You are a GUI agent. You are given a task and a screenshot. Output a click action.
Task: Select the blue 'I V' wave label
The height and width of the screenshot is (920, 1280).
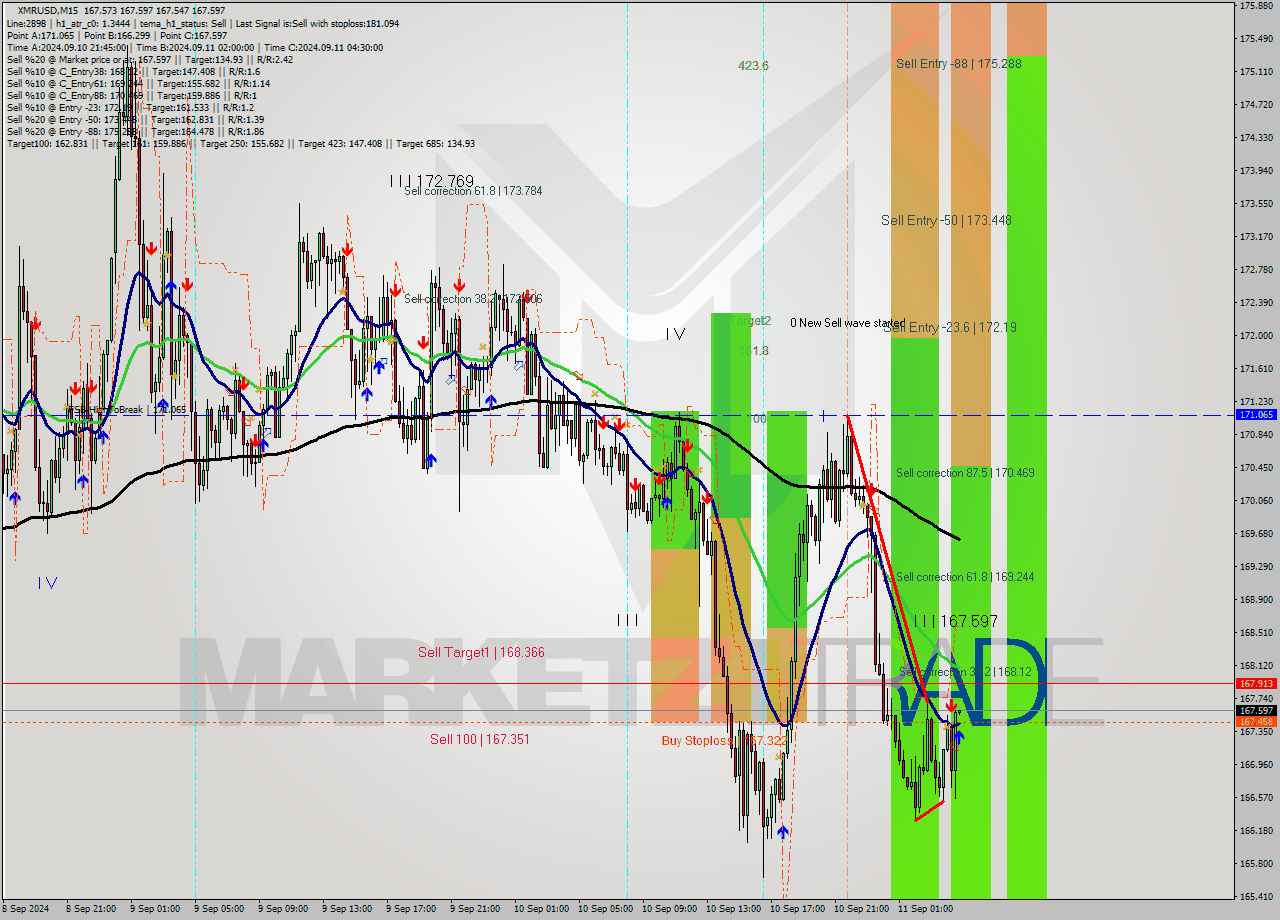(47, 583)
